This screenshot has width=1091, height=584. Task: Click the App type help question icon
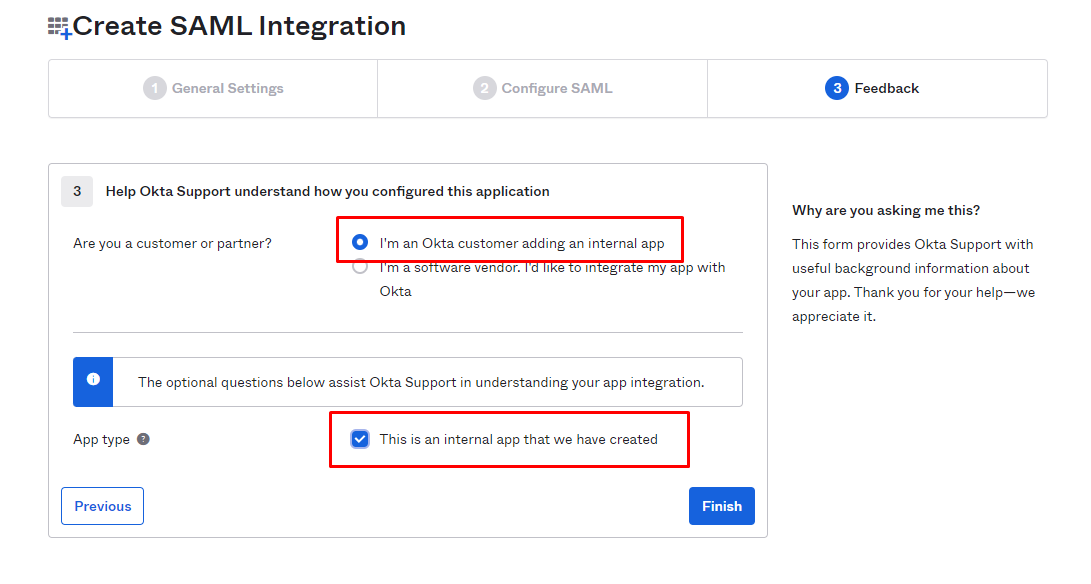pos(143,439)
